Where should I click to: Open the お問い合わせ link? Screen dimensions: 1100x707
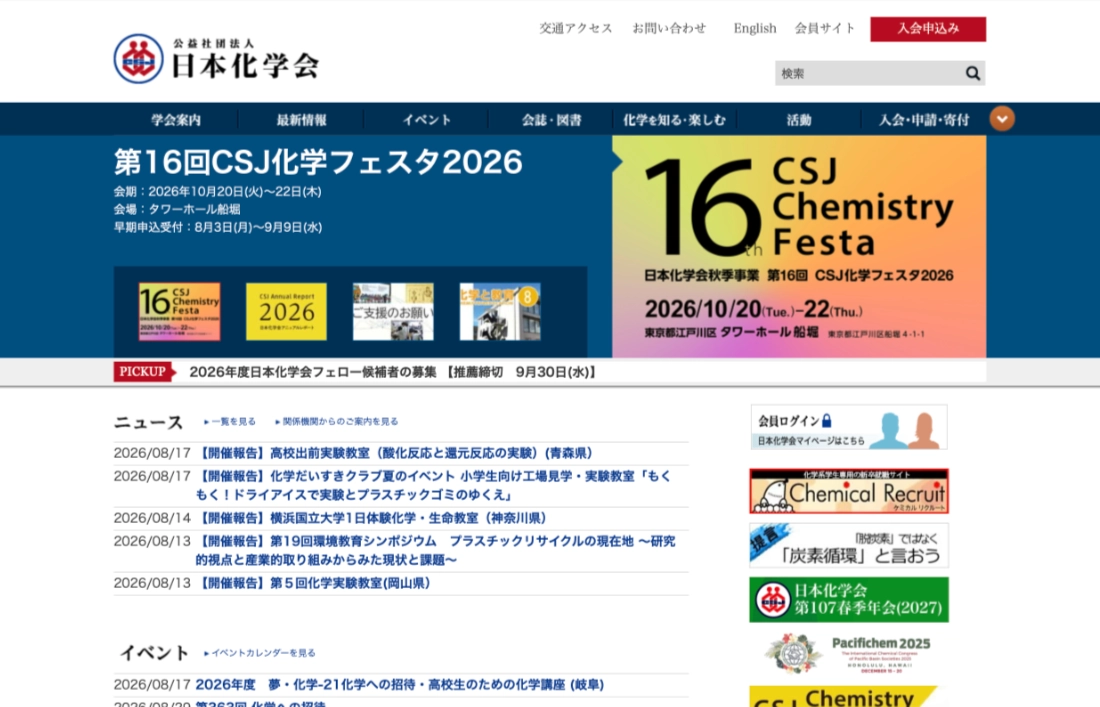[x=669, y=28]
